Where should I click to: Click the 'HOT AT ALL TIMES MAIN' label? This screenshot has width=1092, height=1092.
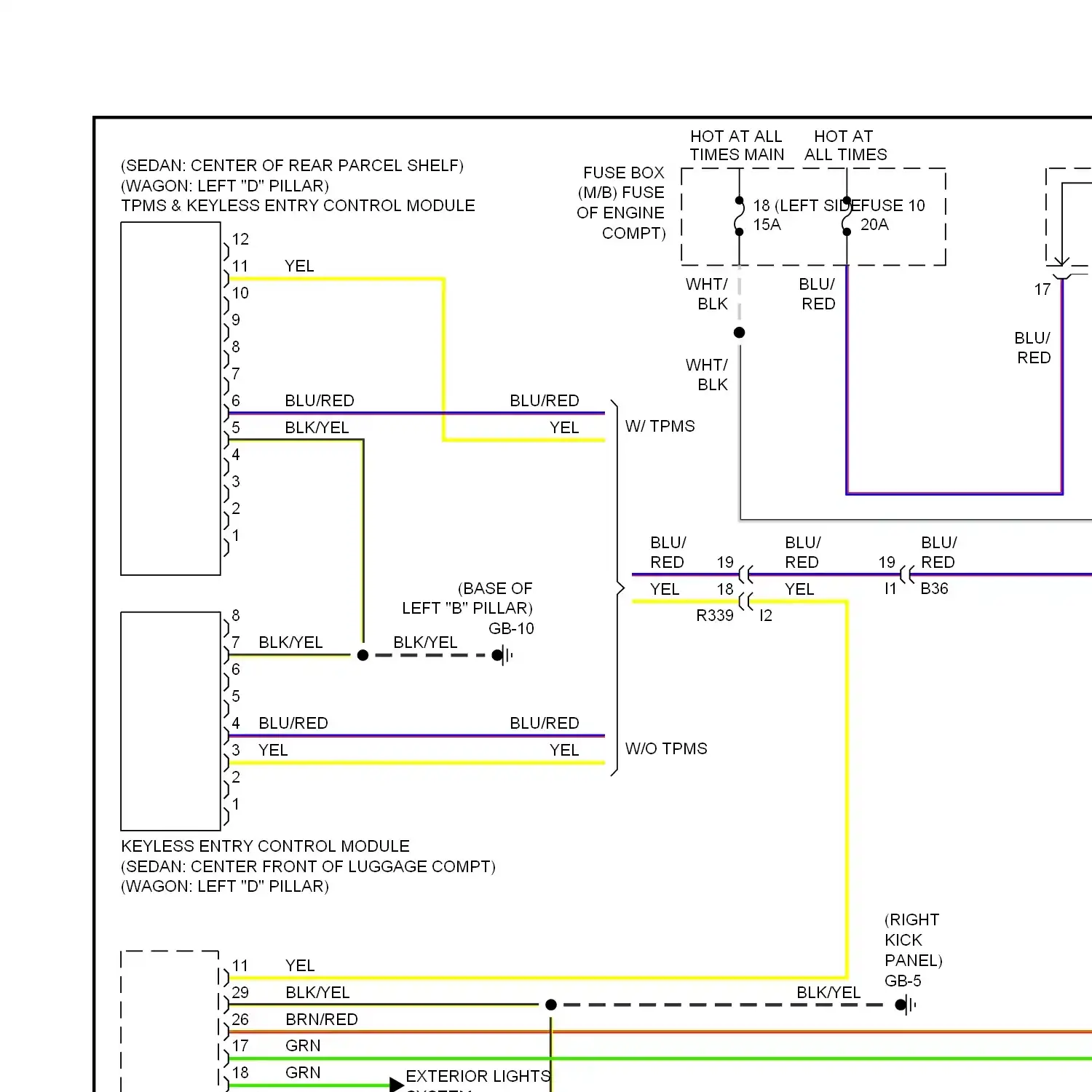[737, 146]
